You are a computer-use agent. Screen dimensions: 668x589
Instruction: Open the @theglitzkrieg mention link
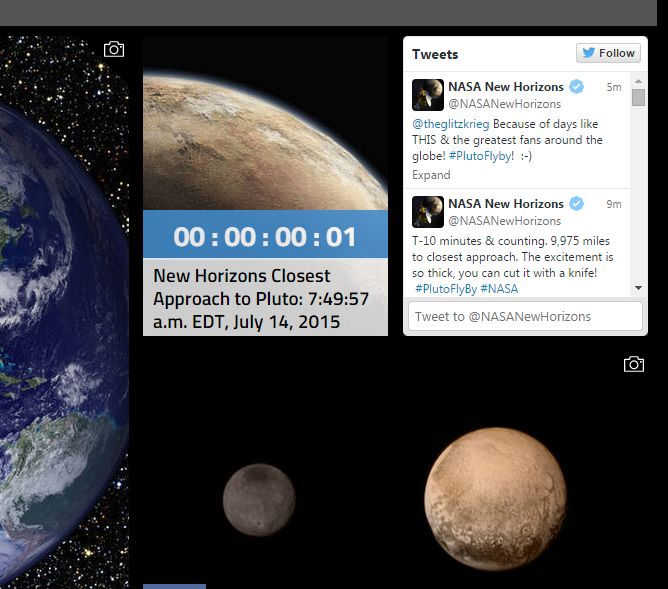[x=450, y=124]
